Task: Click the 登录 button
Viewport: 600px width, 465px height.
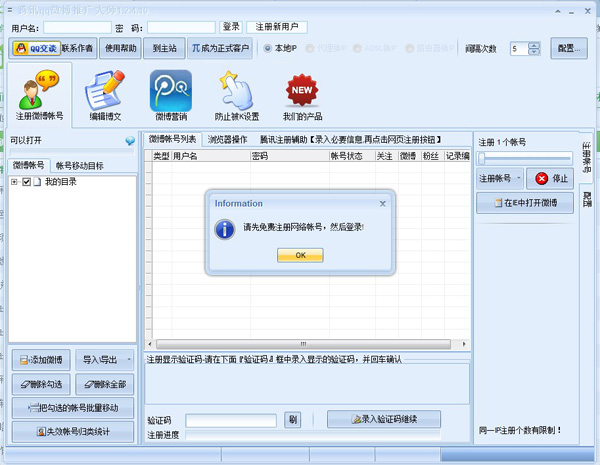Action: coord(231,27)
